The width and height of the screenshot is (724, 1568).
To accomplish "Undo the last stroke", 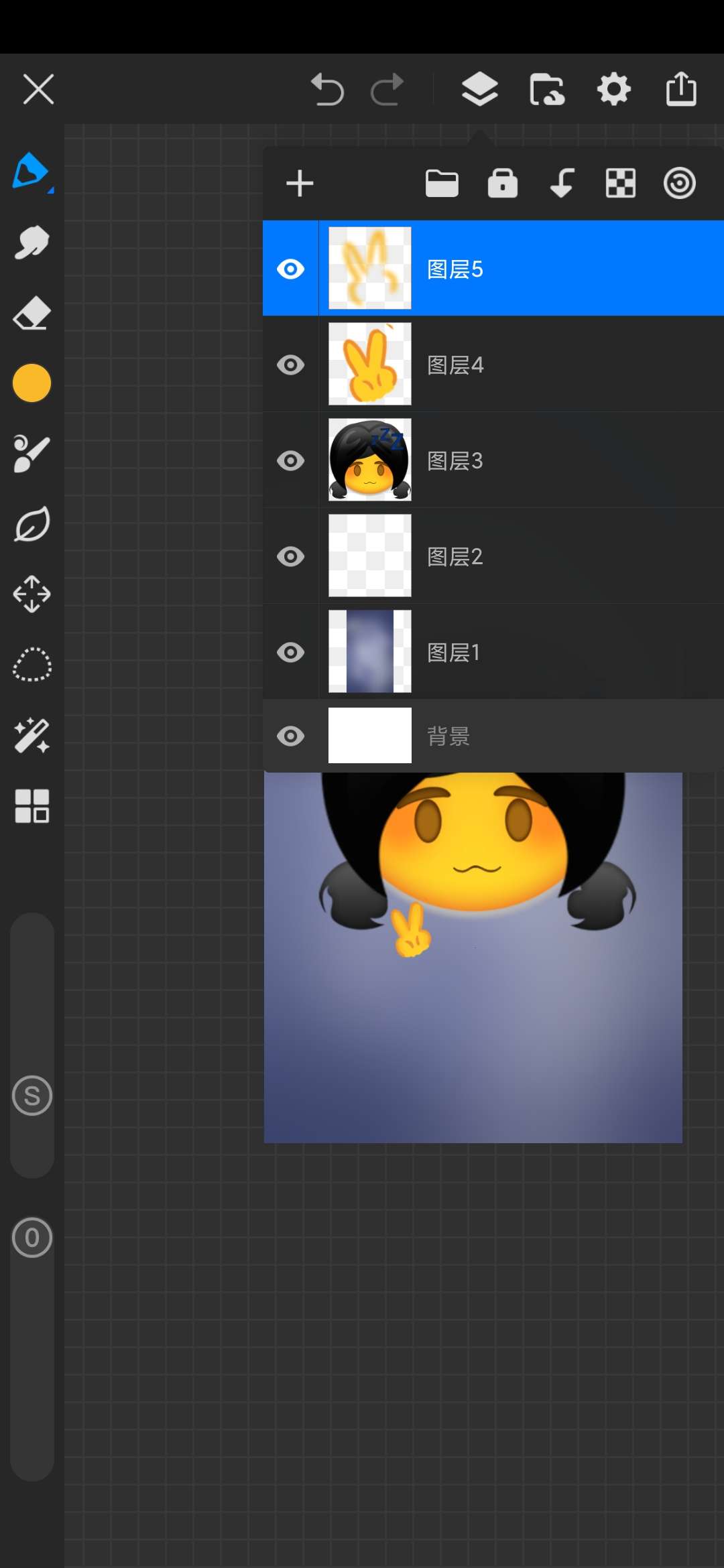I will click(x=327, y=89).
